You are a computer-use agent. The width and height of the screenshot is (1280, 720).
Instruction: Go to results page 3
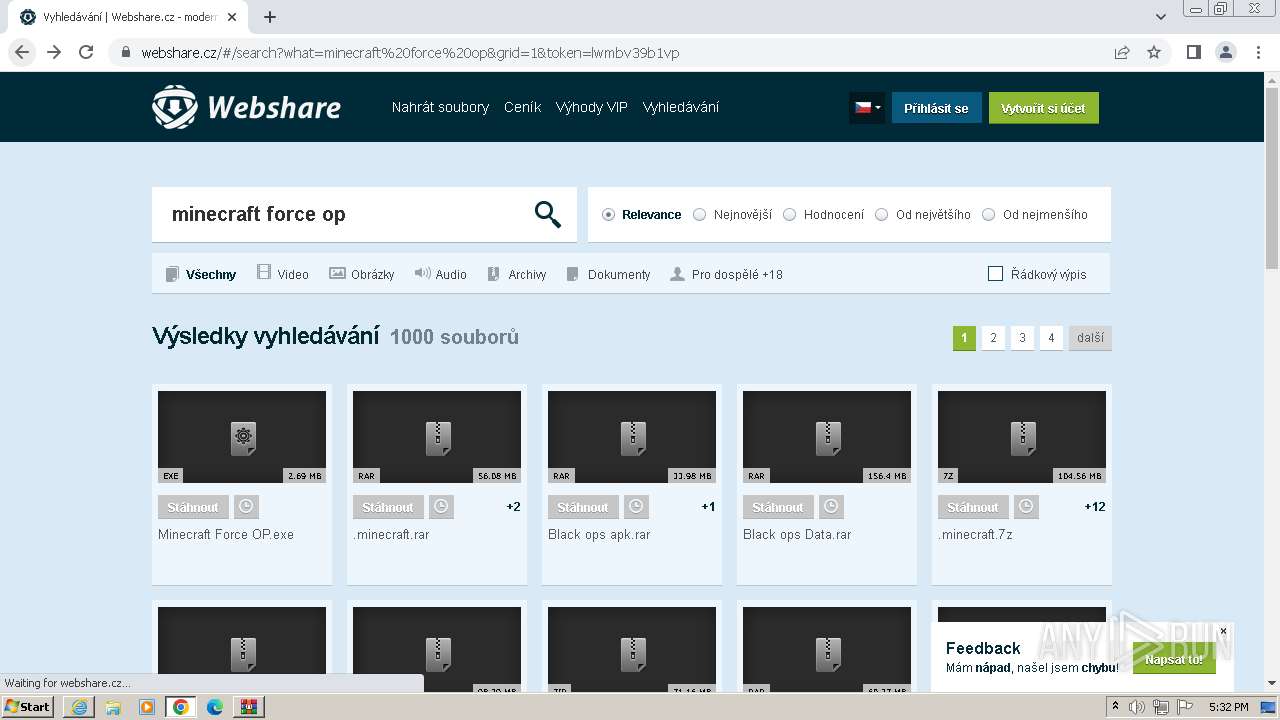pos(1022,338)
